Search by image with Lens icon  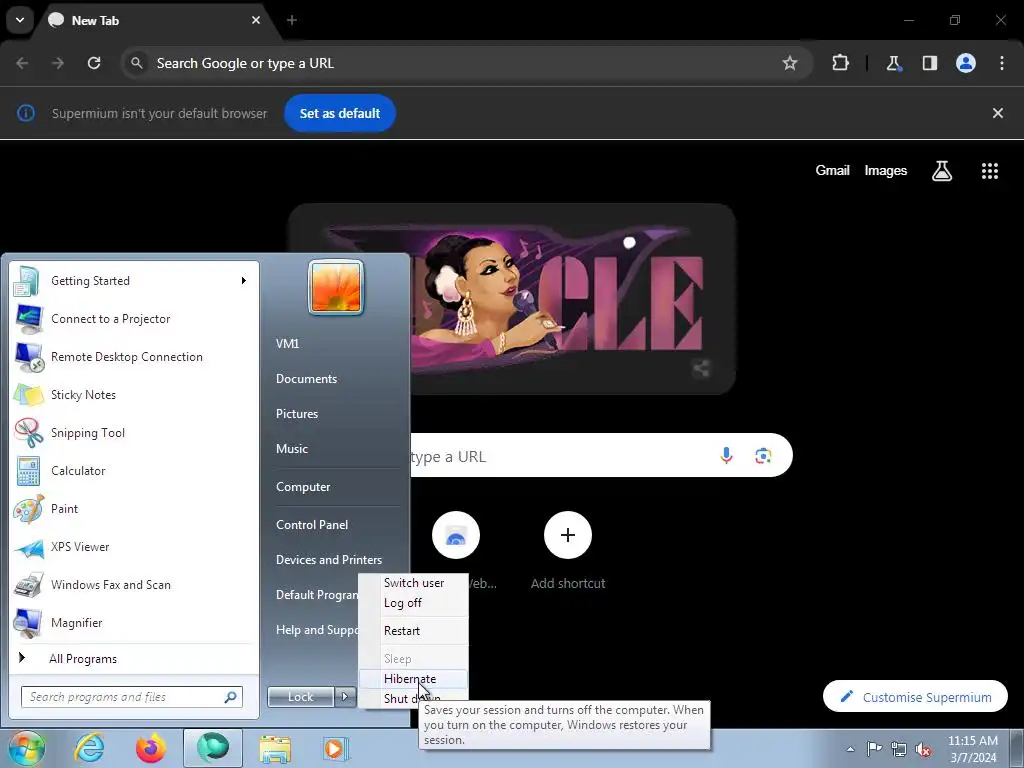coord(763,455)
